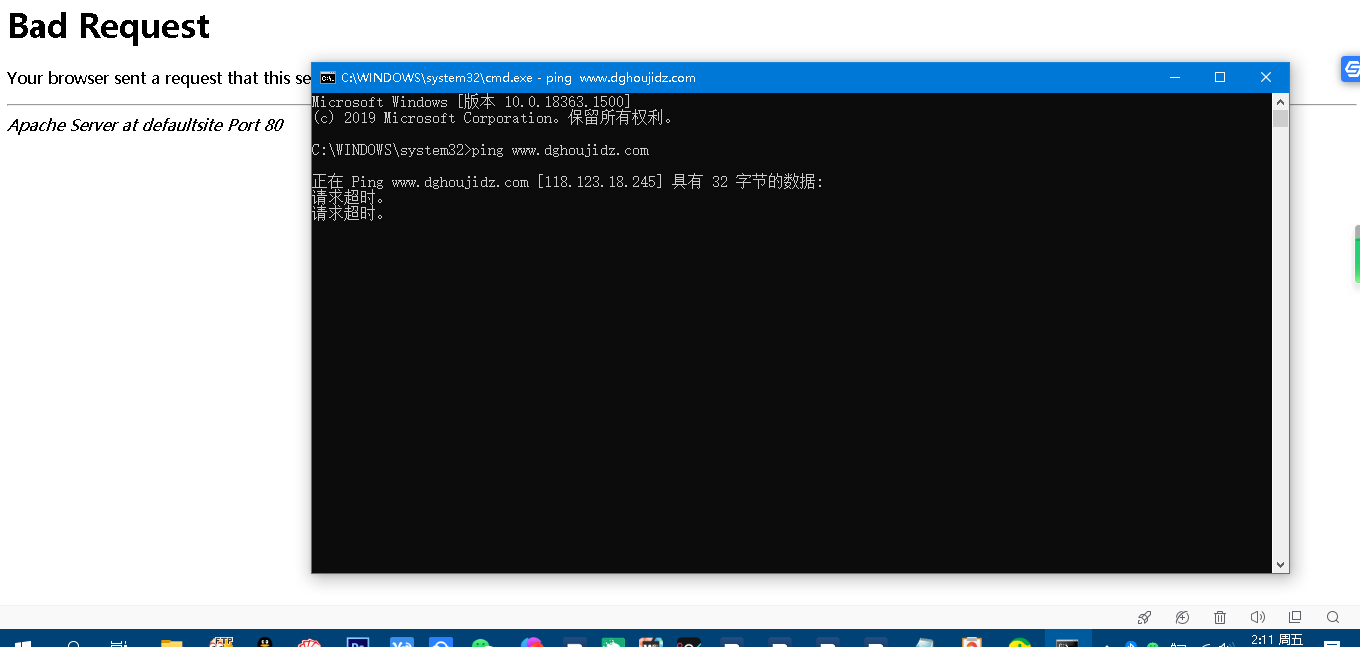Mute sound using browser status bar speaker icon

(x=1257, y=617)
